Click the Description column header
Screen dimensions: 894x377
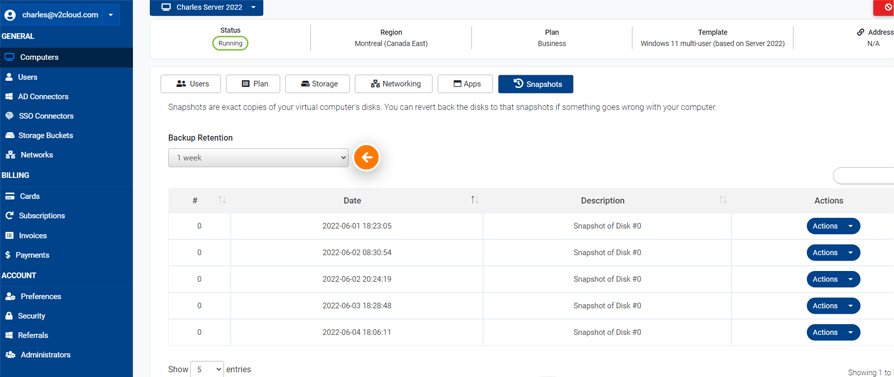(603, 201)
